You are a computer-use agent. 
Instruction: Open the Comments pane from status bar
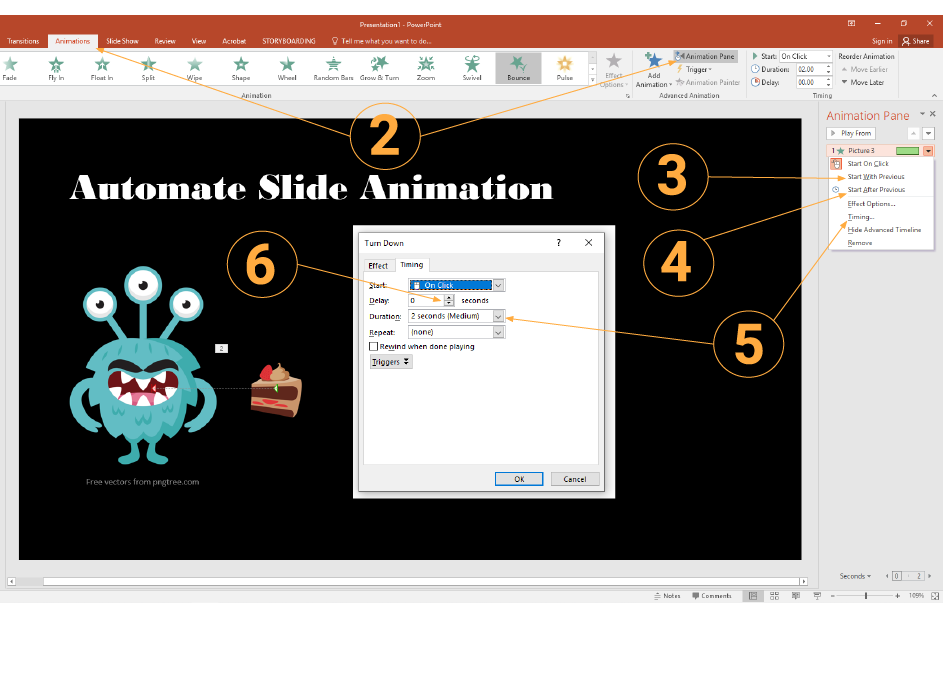711,595
